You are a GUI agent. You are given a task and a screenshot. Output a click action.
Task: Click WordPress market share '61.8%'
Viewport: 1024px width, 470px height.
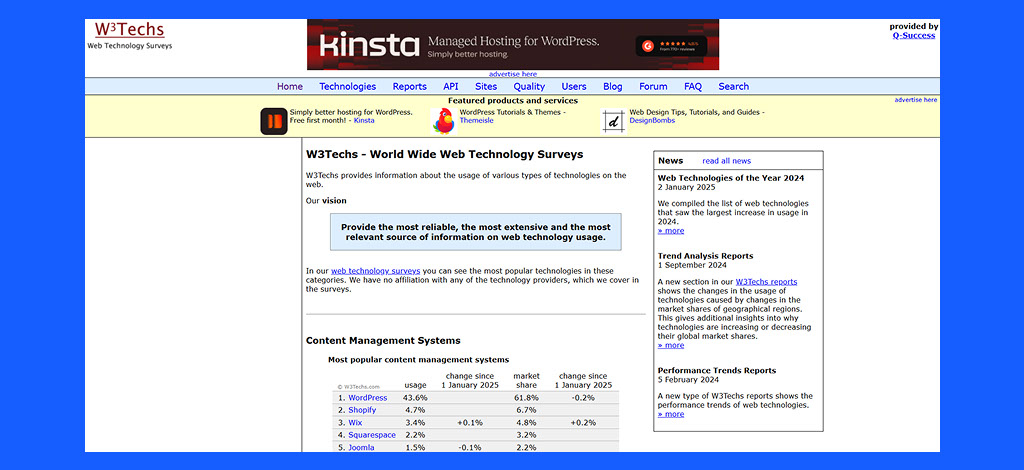(526, 398)
